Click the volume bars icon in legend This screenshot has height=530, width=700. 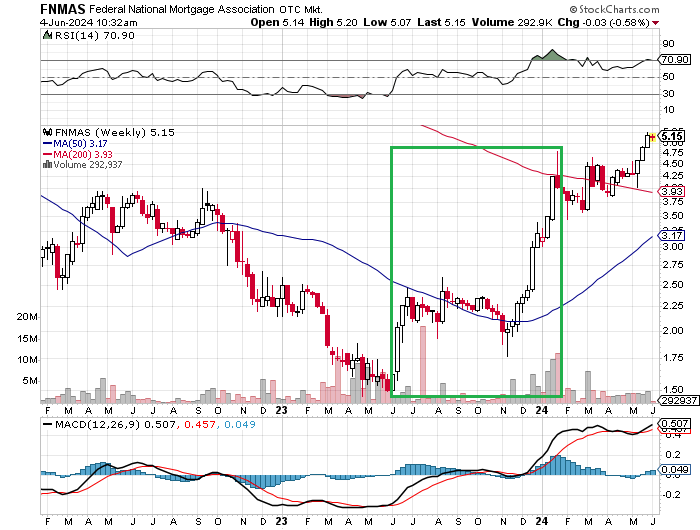[47, 164]
